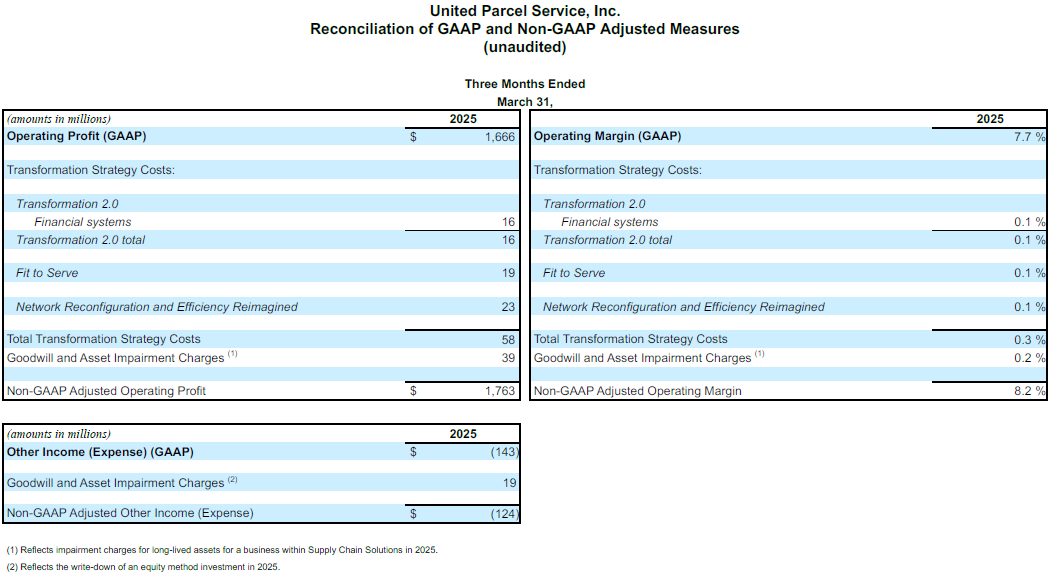
Task: Click 'Other Income (Expense) (GAAP)' label
Action: [x=100, y=452]
